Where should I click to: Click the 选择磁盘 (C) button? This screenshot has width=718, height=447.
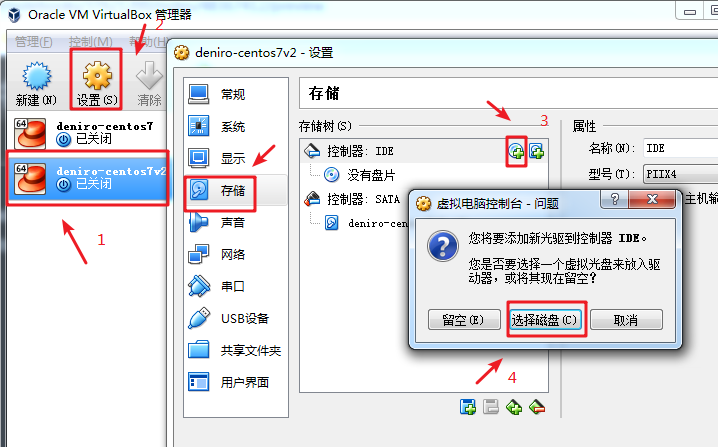546,319
